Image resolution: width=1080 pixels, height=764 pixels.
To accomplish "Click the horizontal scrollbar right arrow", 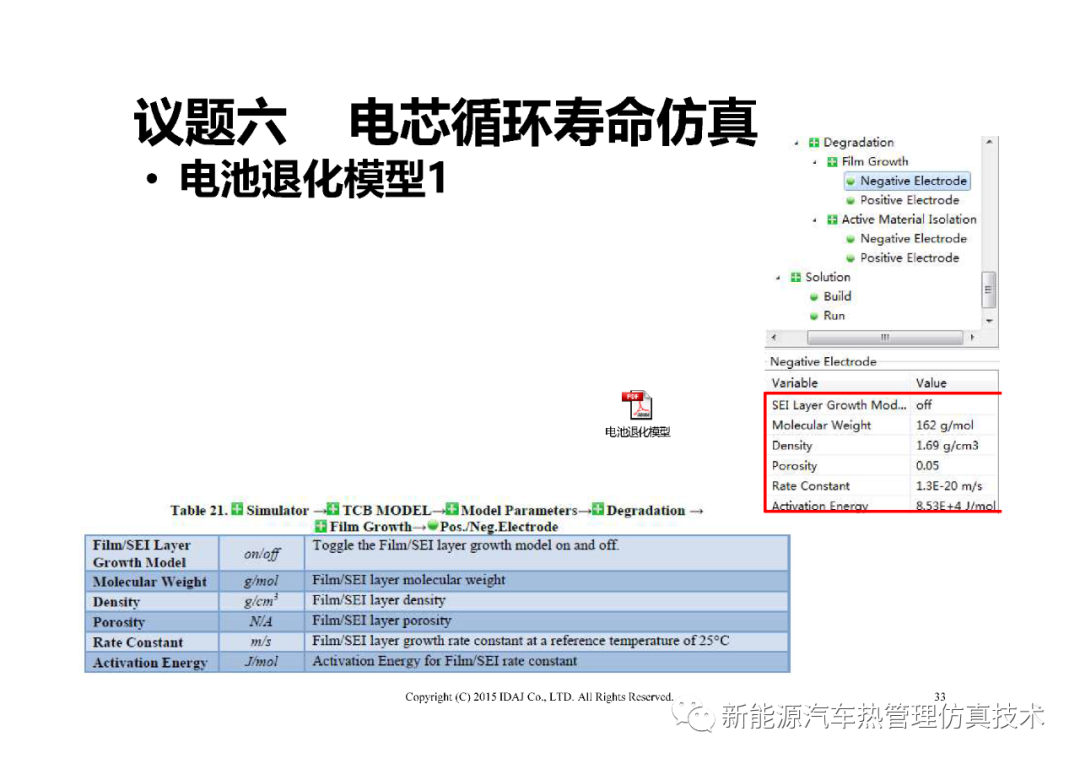I will (x=972, y=338).
